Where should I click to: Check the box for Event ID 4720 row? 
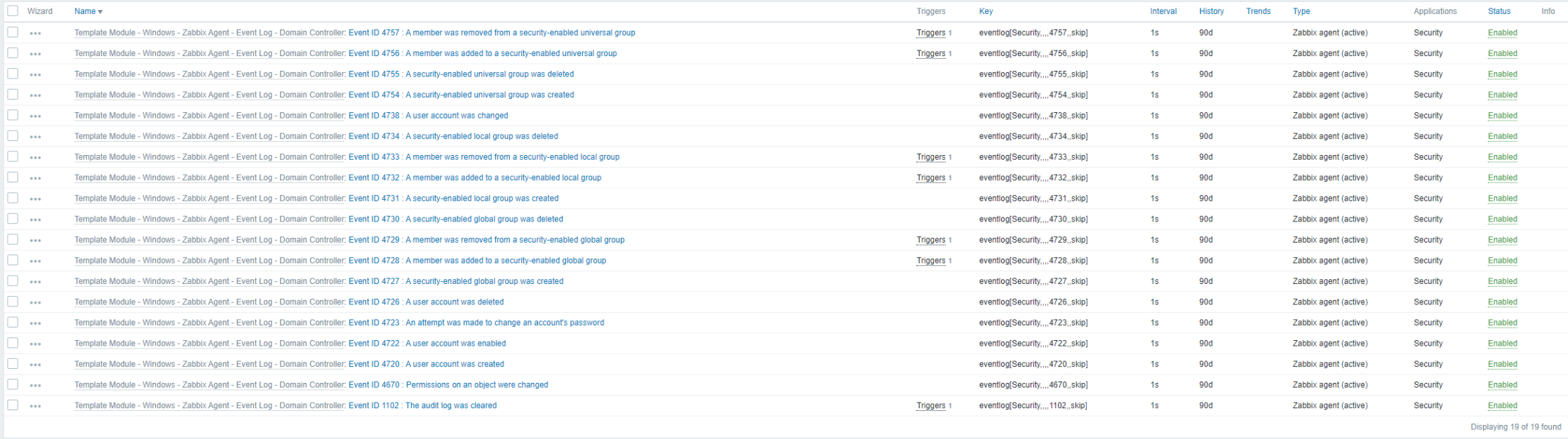(x=13, y=364)
